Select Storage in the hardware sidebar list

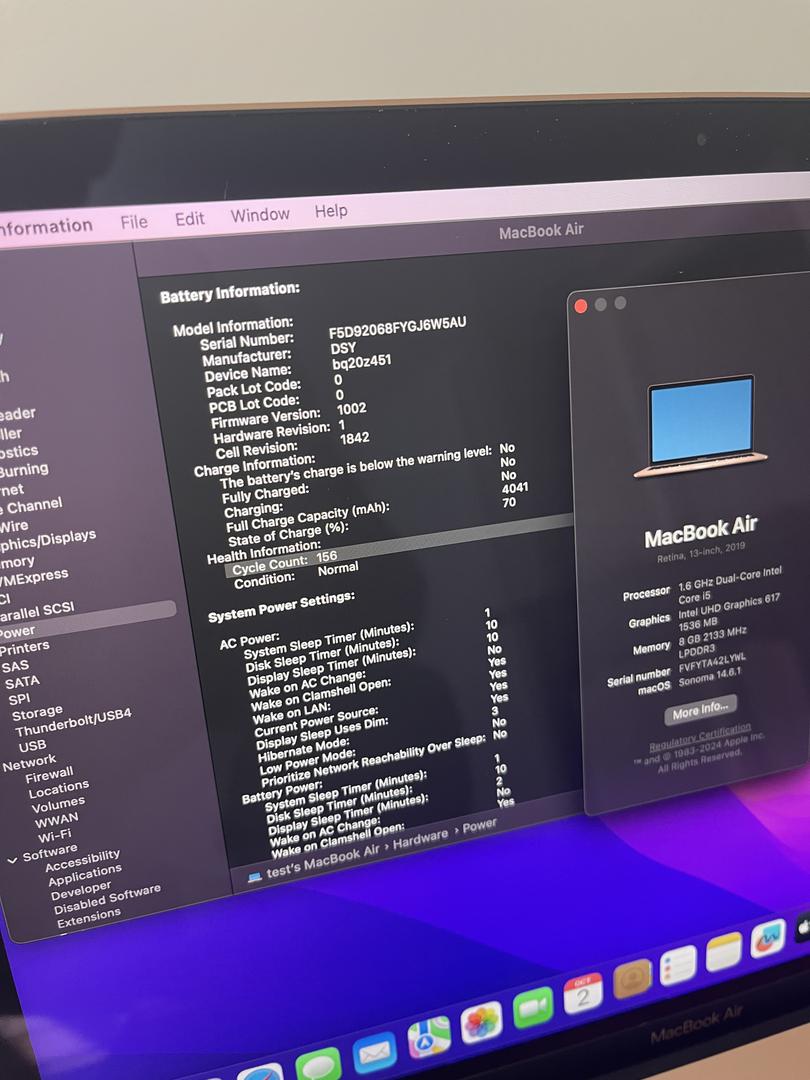37,713
